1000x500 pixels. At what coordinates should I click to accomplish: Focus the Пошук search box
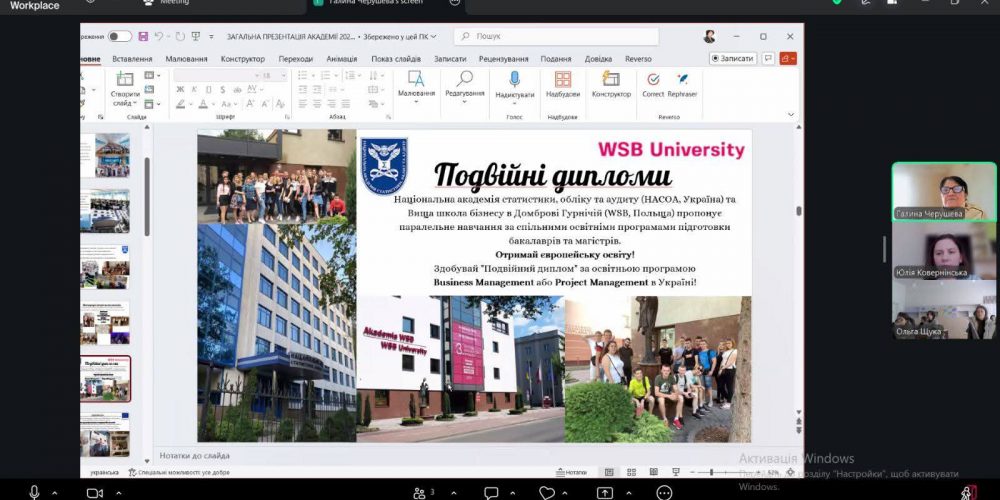coord(555,36)
